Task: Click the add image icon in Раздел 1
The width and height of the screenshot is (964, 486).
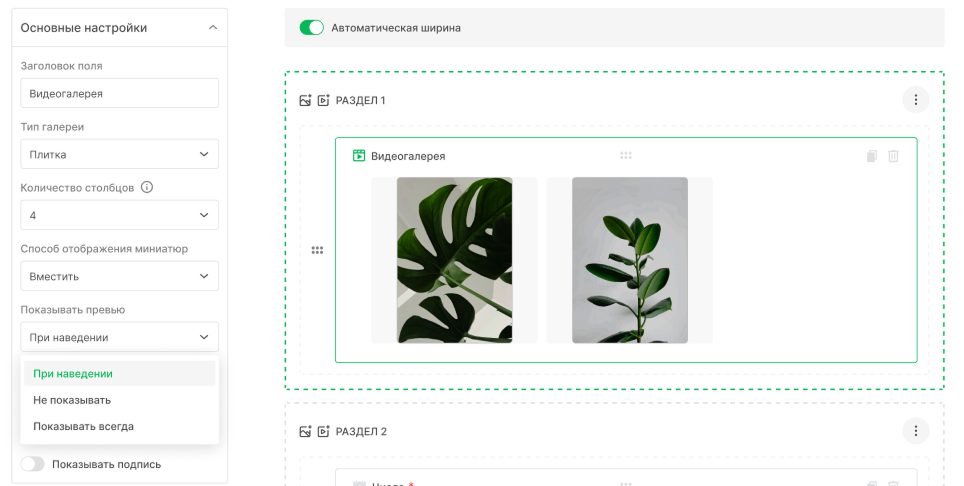Action: [x=306, y=100]
